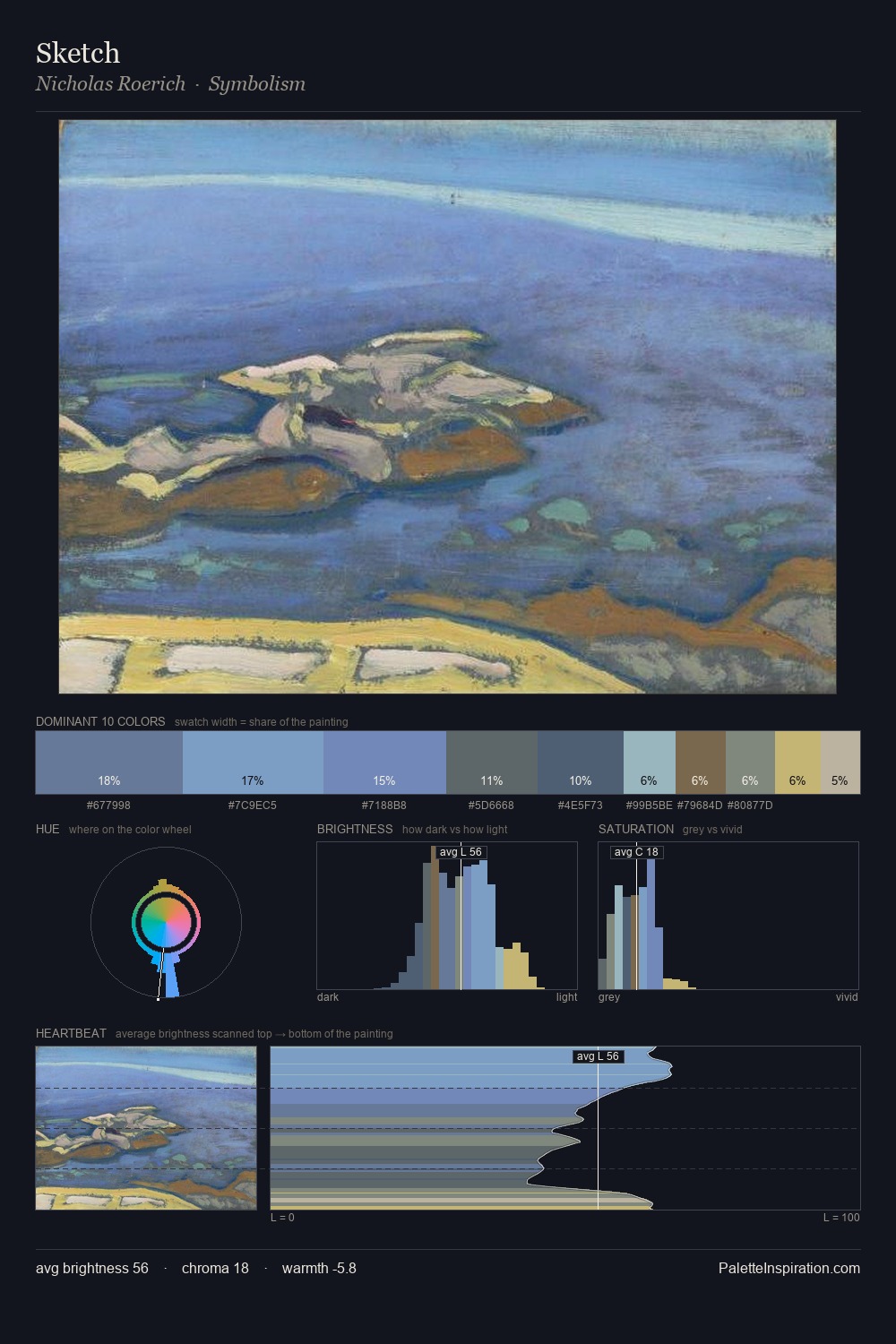896x1344 pixels.
Task: Click hex code '#80877D'
Action: pyautogui.click(x=750, y=805)
